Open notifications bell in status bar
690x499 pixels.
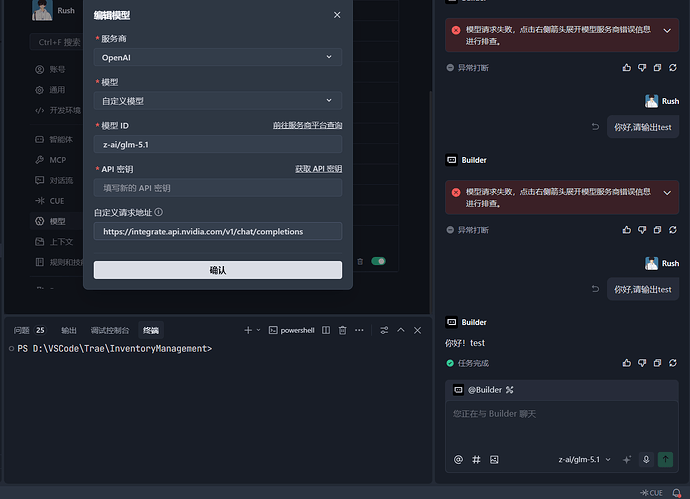[x=677, y=493]
